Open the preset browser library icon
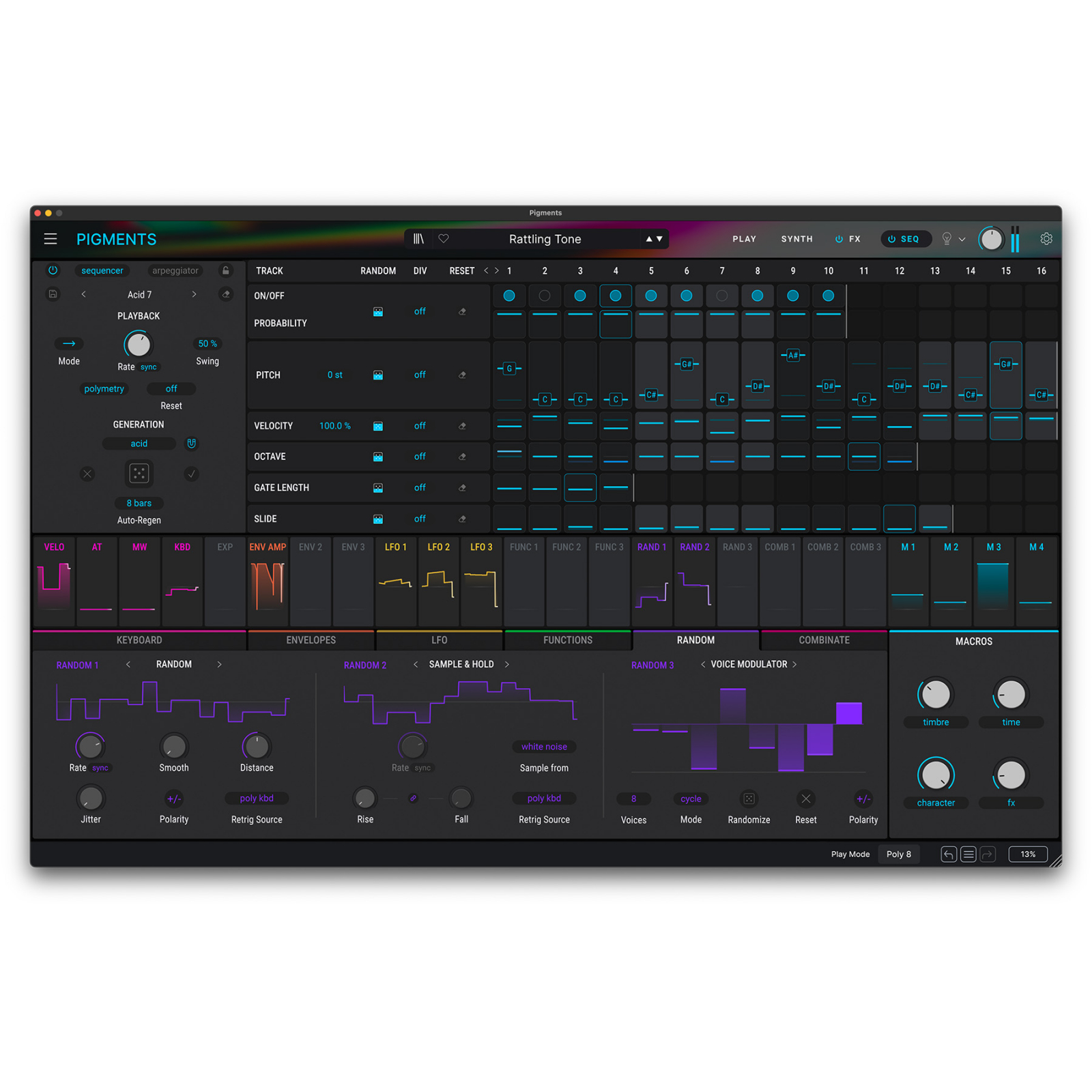The image size is (1092, 1092). point(418,239)
